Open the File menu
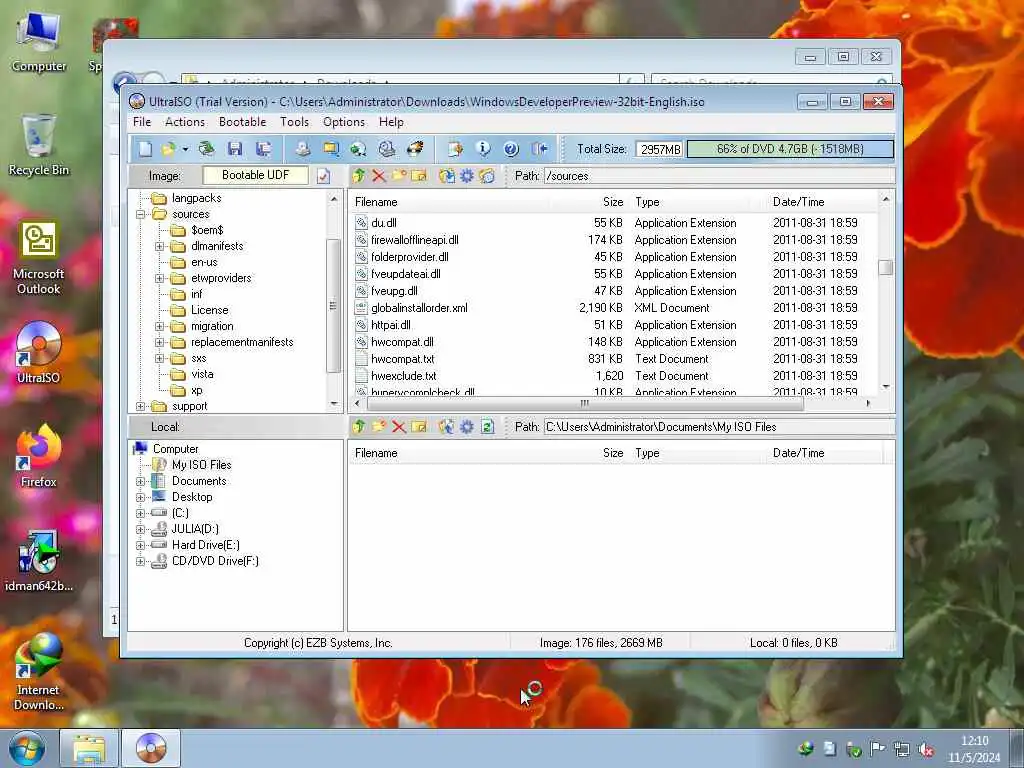Viewport: 1024px width, 768px height. click(142, 122)
